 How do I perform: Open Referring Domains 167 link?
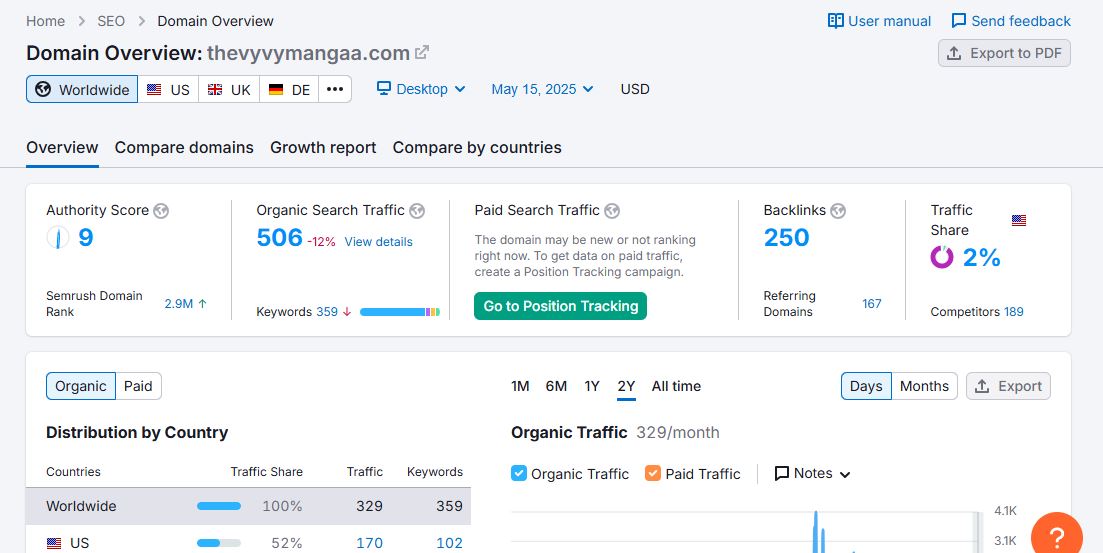tap(872, 304)
